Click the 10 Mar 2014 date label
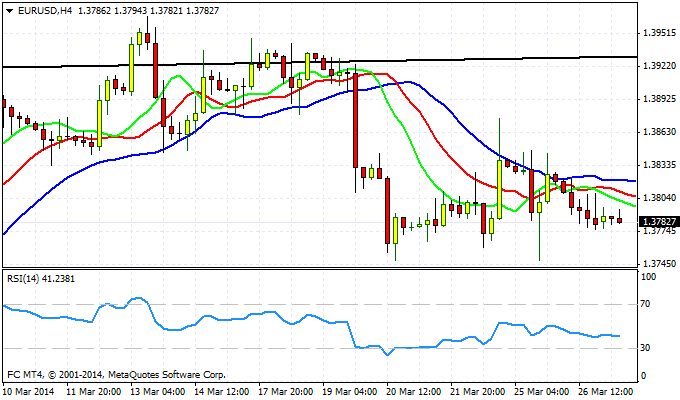This screenshot has height=400, width=680. pyautogui.click(x=28, y=391)
